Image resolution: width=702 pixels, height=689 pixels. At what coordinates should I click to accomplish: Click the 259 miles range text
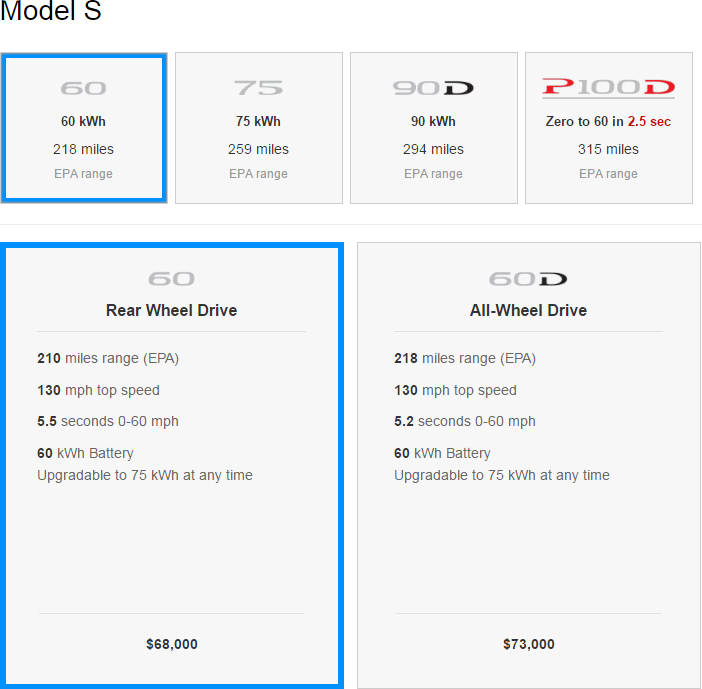pyautogui.click(x=258, y=149)
